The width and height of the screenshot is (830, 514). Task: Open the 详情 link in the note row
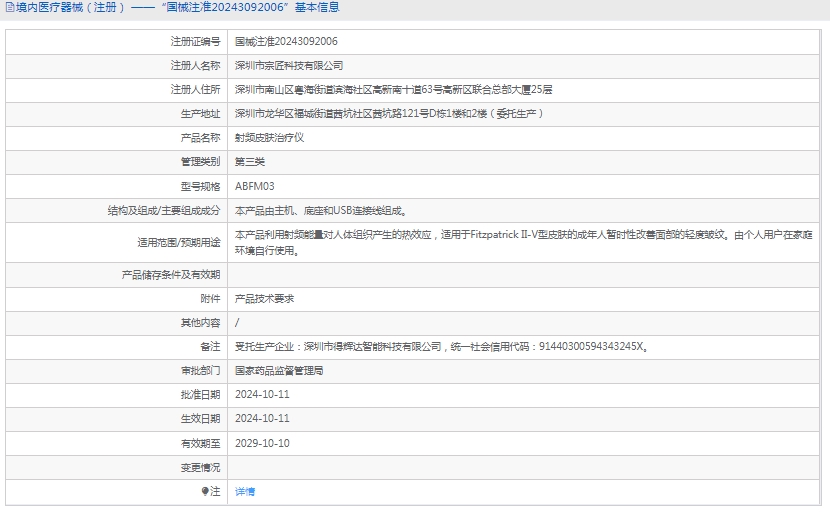tap(245, 491)
